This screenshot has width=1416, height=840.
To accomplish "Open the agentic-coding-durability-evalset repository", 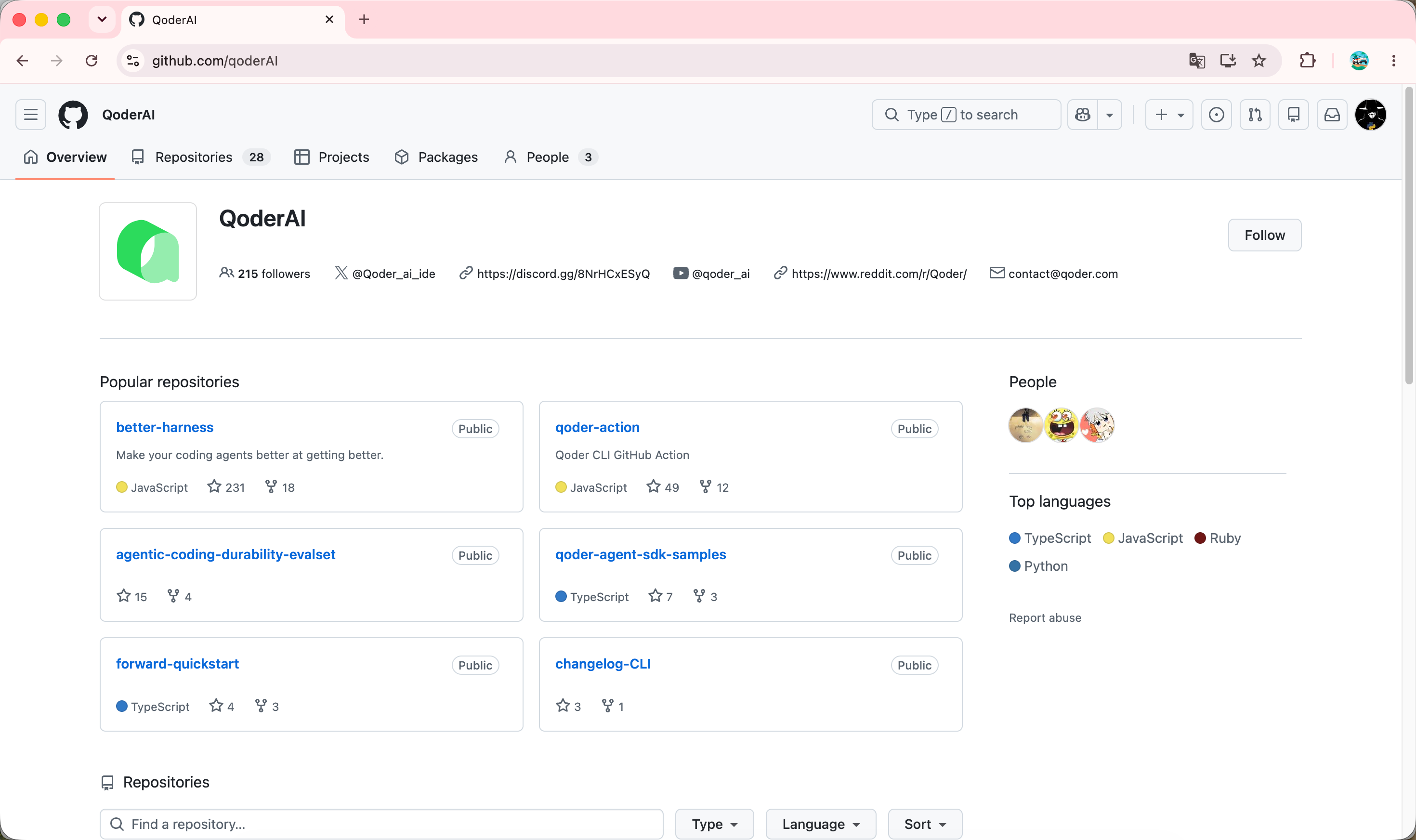I will (226, 554).
